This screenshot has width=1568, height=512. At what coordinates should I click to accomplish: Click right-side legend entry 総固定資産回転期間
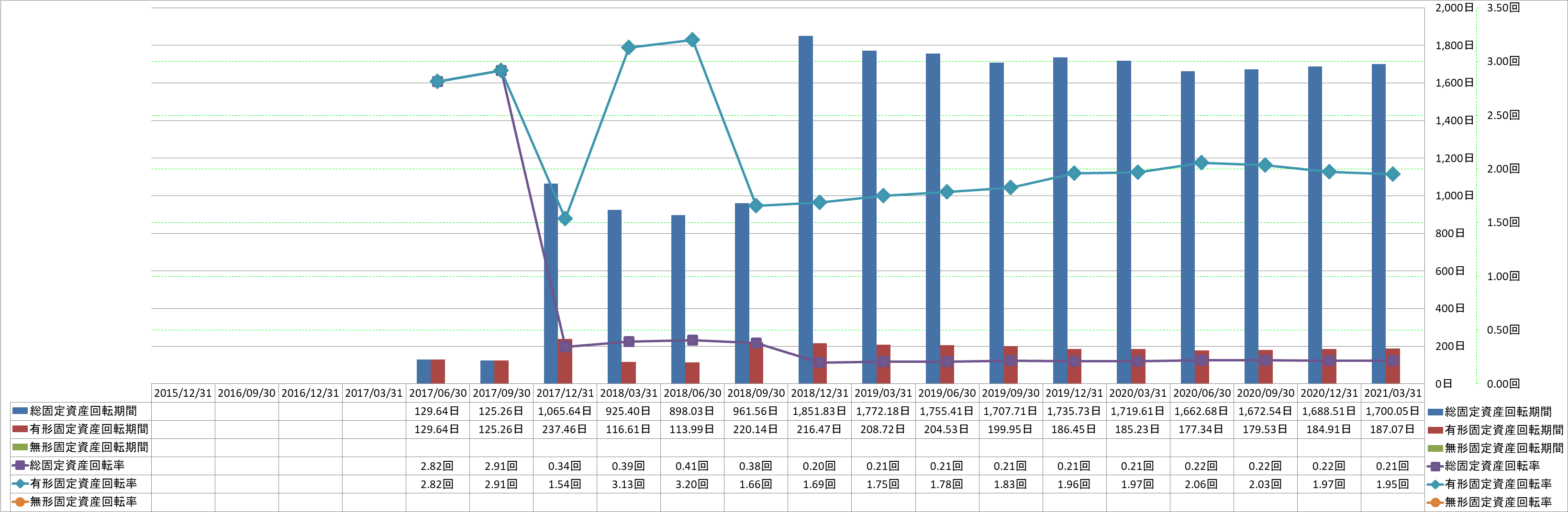tap(1490, 412)
